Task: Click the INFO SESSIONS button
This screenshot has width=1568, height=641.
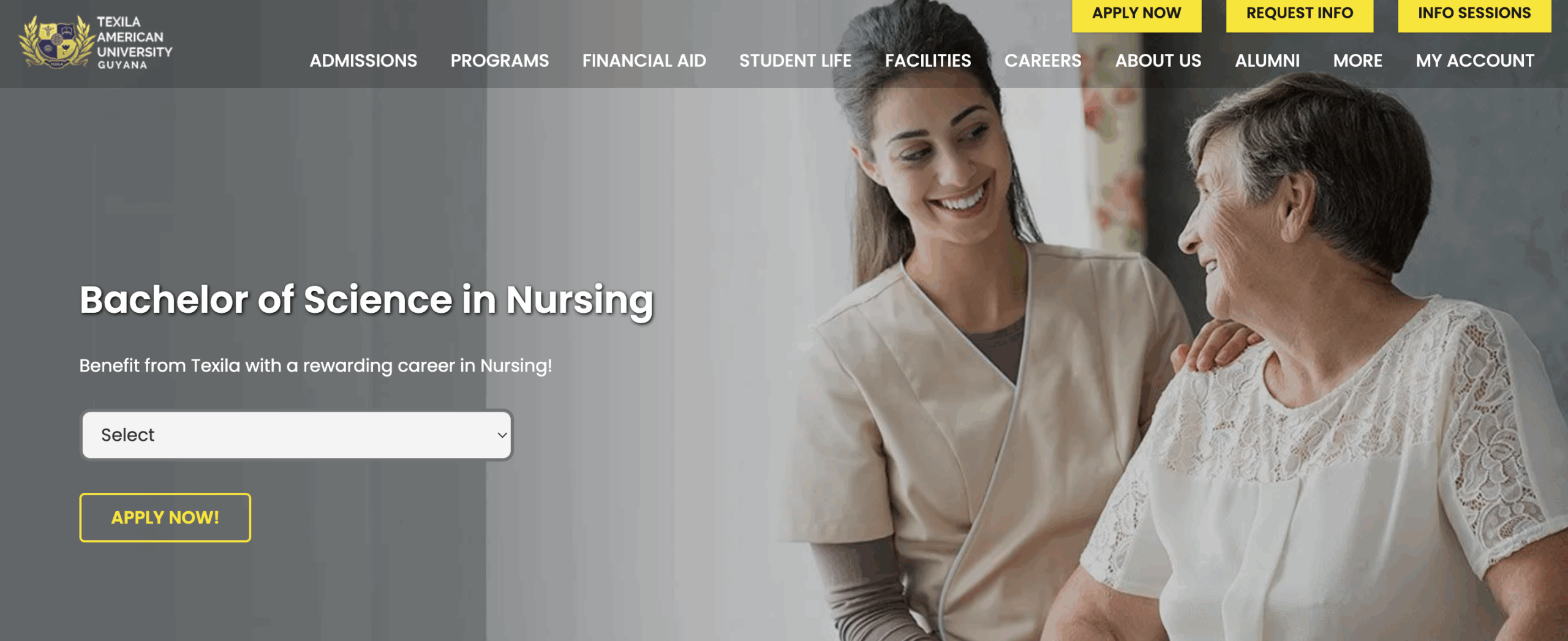Action: (x=1474, y=15)
